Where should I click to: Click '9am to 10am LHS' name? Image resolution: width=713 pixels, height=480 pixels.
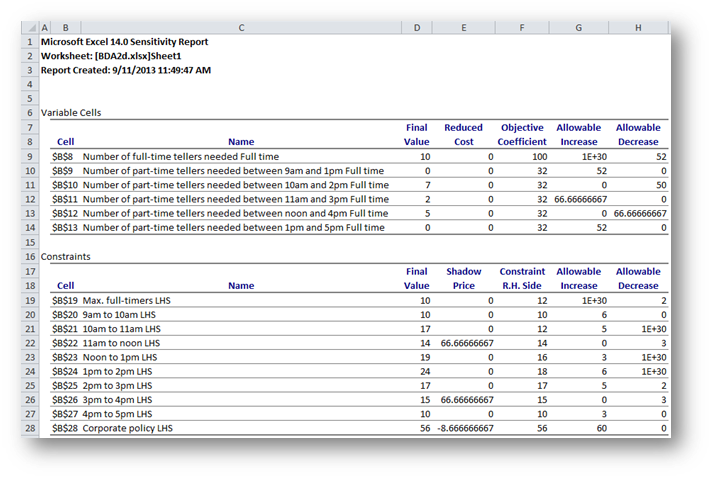(119, 315)
